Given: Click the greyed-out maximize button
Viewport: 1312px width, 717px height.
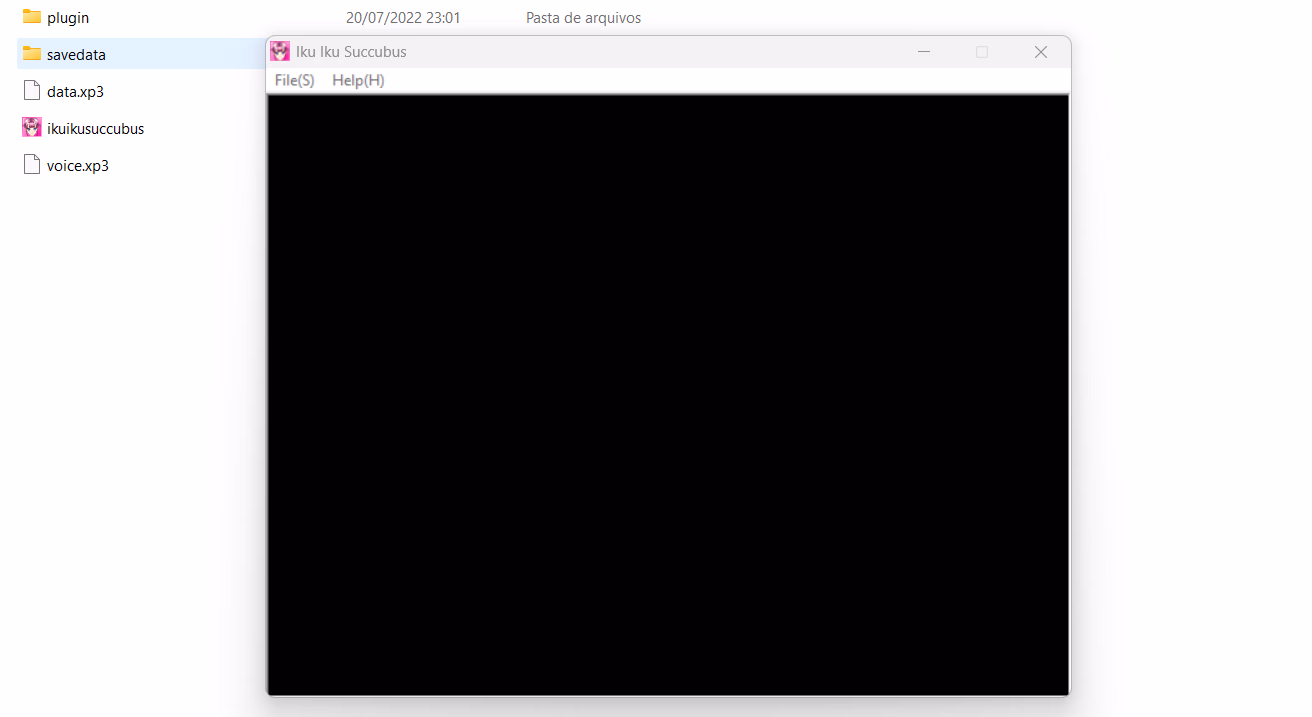Looking at the screenshot, I should point(982,52).
